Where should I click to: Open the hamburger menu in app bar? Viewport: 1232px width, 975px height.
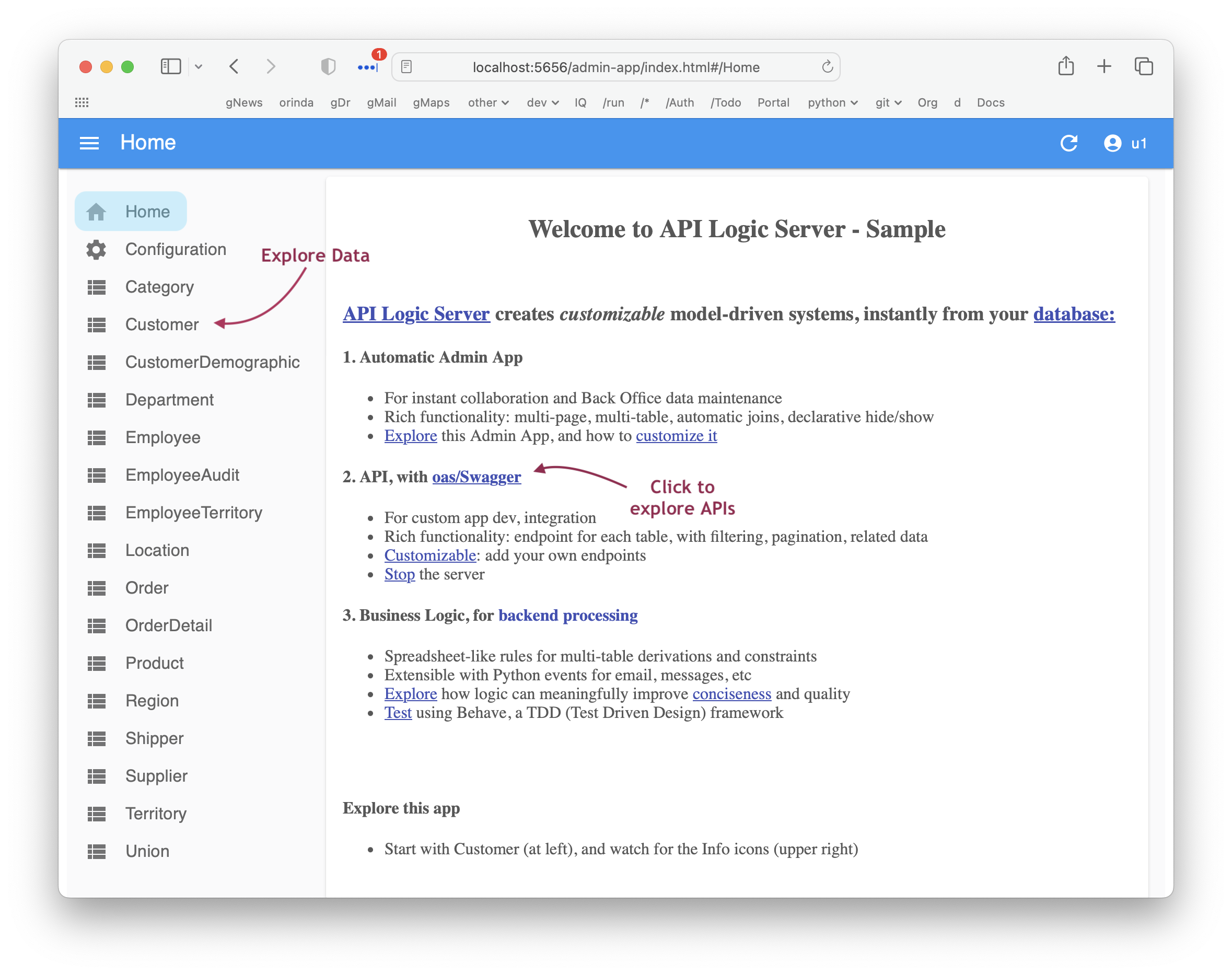[x=89, y=143]
